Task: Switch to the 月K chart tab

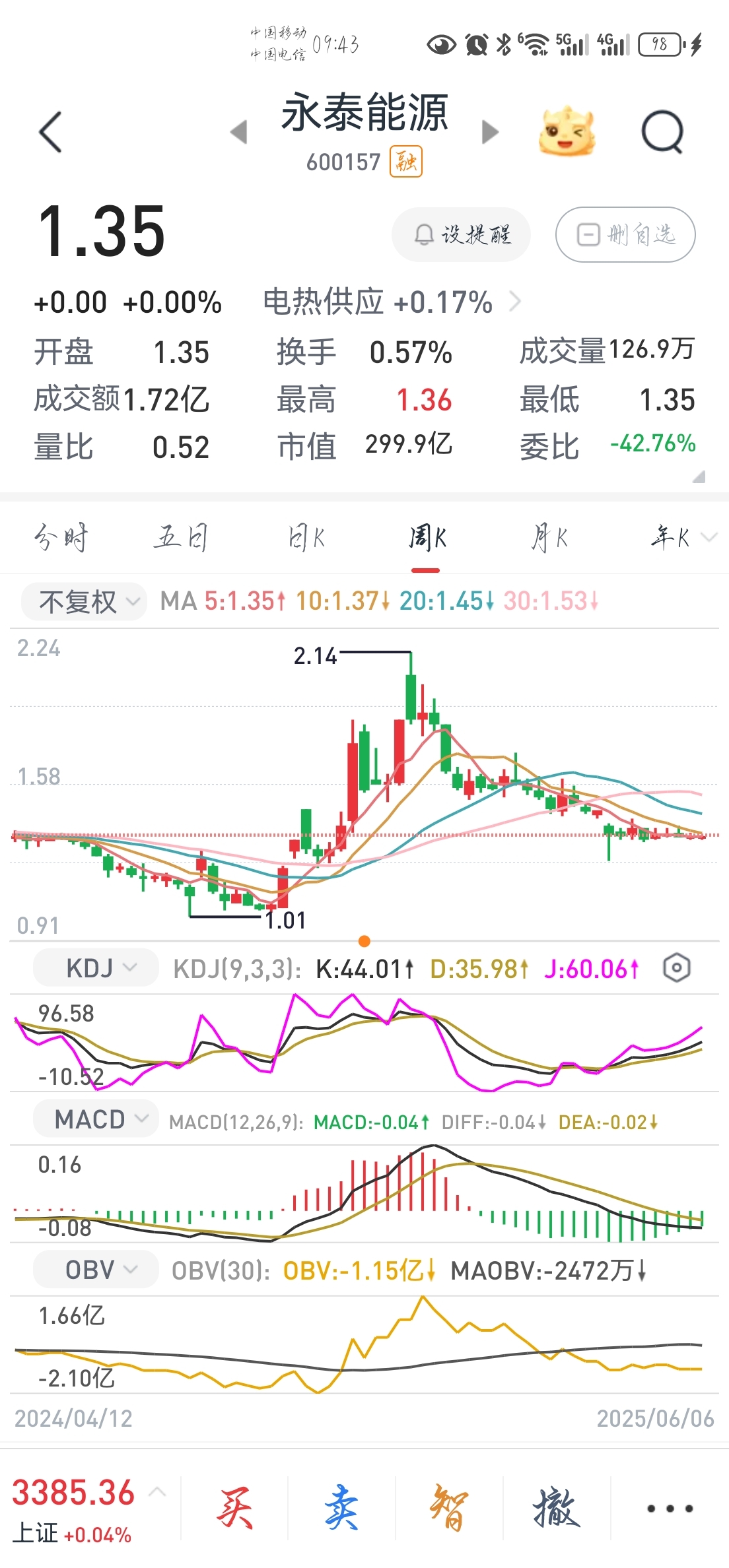Action: [x=549, y=538]
